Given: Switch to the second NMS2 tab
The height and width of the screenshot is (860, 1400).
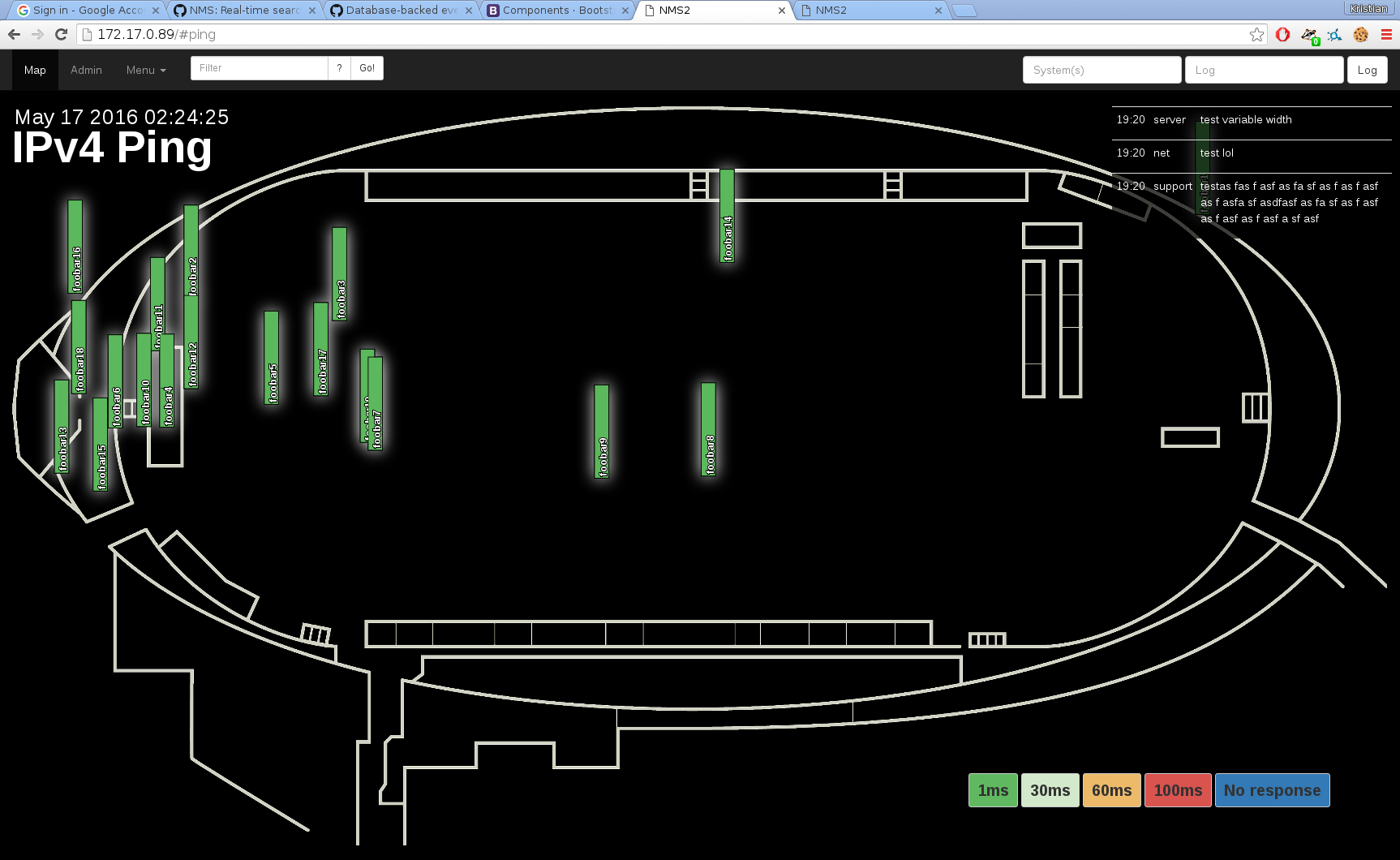Looking at the screenshot, I should [x=870, y=11].
